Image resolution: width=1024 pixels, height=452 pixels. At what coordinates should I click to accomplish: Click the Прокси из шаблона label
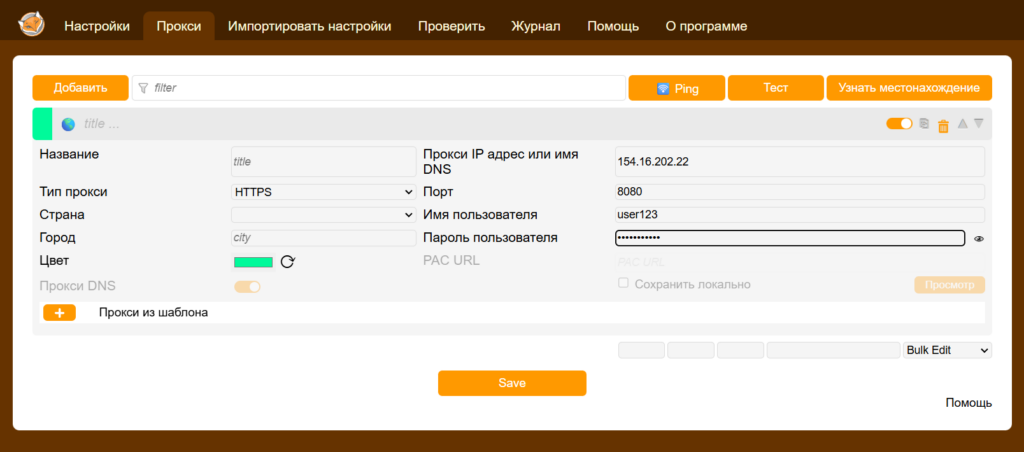(x=153, y=313)
